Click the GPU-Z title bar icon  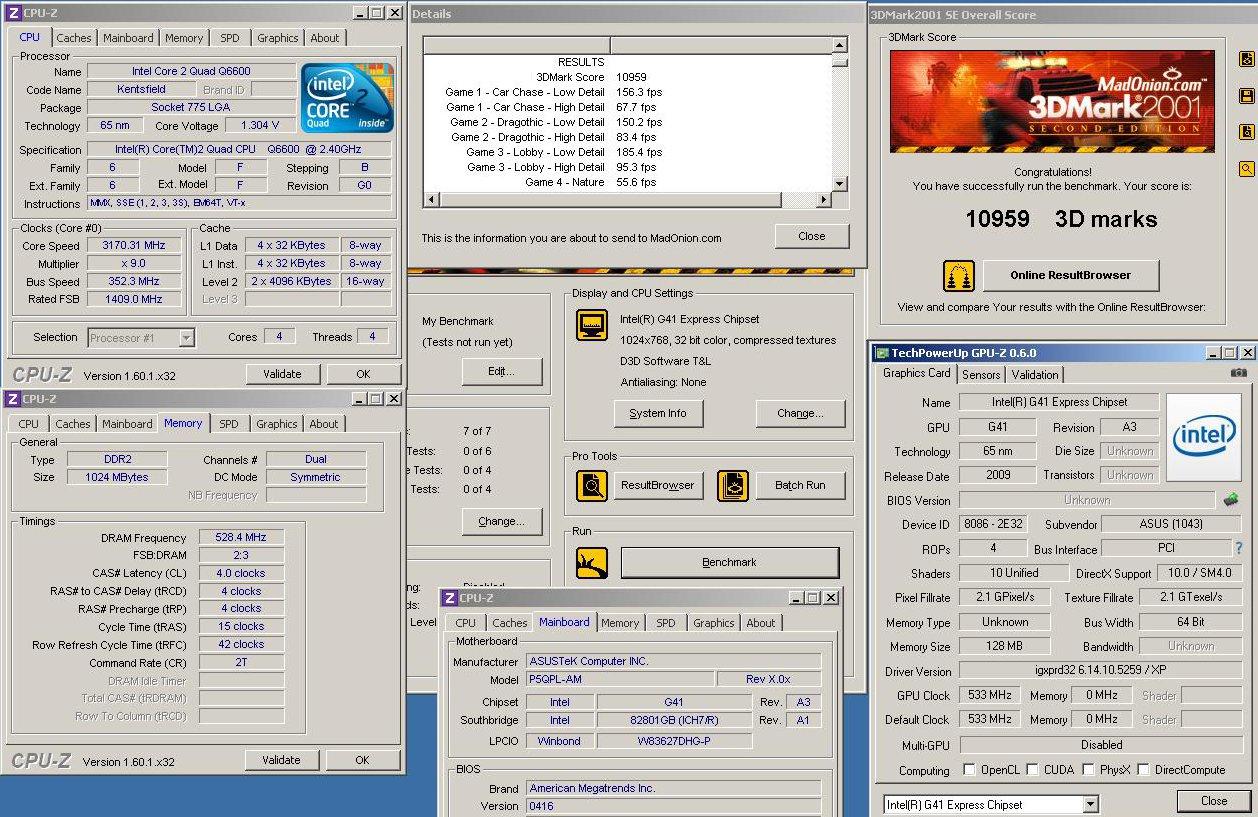(x=882, y=353)
